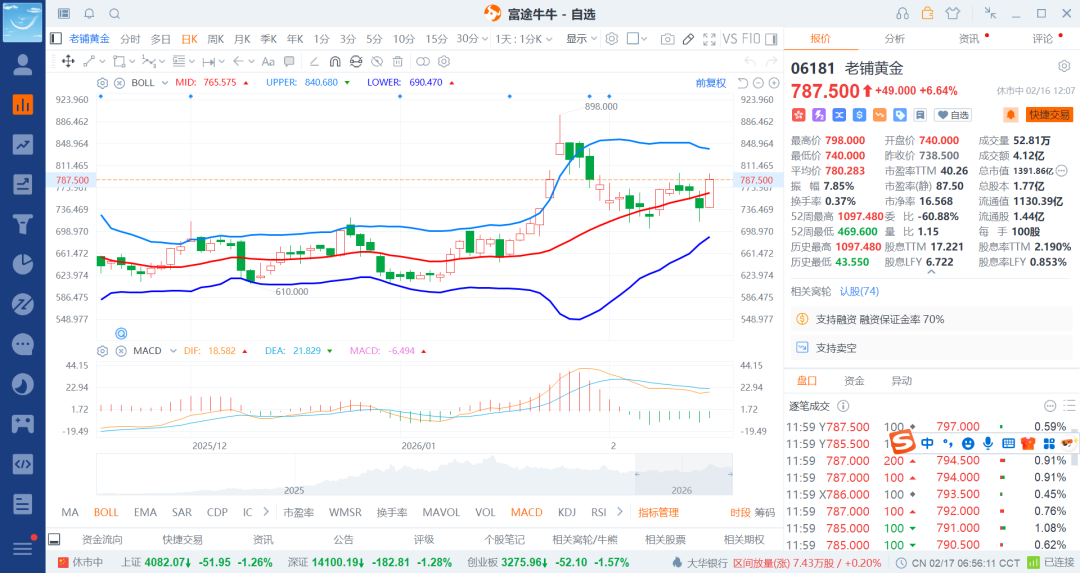This screenshot has width=1080, height=573.
Task: Open price alert bell icon
Action: coord(1010,115)
